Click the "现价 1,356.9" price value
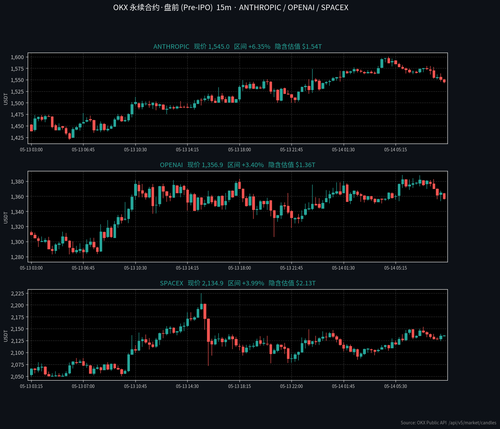This screenshot has width=500, height=429. [205, 165]
